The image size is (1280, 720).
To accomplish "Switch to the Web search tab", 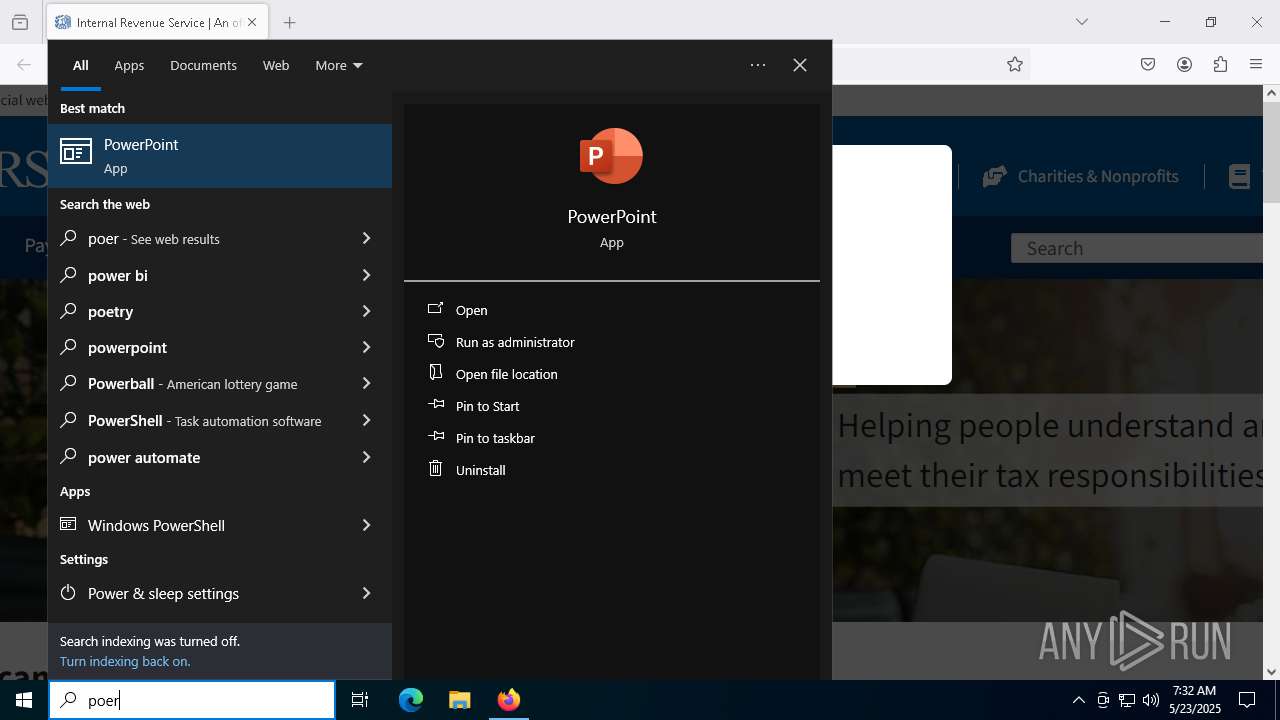I will 276,65.
